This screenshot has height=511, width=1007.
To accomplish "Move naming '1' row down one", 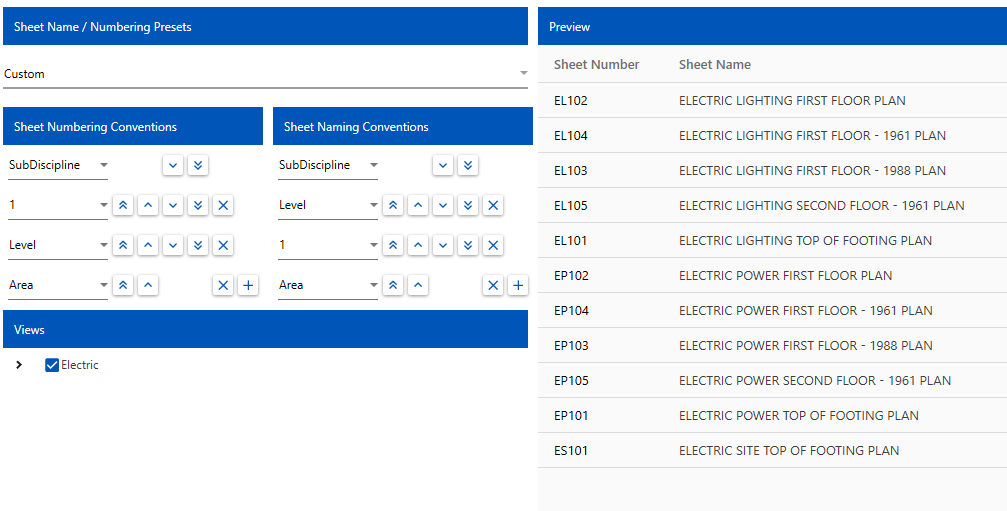I will coord(442,245).
